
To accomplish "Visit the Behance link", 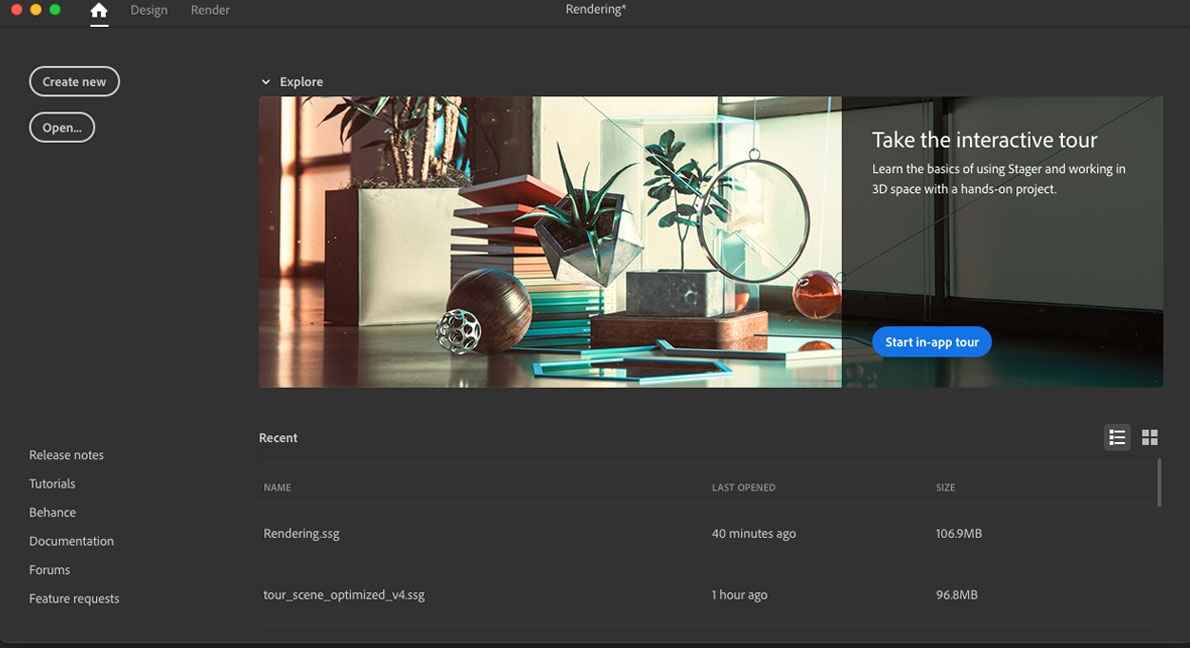I will (x=52, y=512).
